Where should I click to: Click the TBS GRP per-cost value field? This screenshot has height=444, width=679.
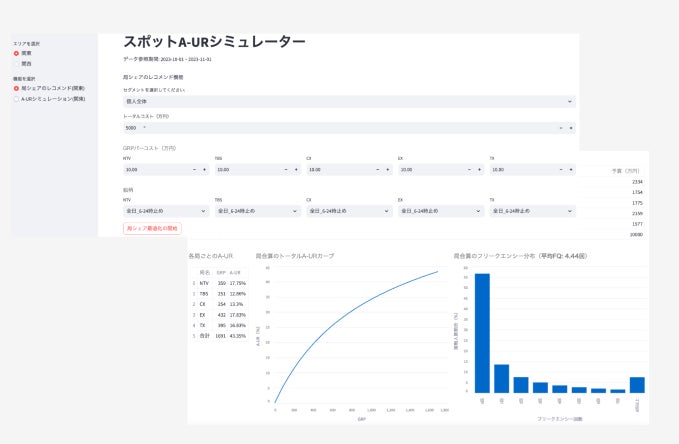248,170
